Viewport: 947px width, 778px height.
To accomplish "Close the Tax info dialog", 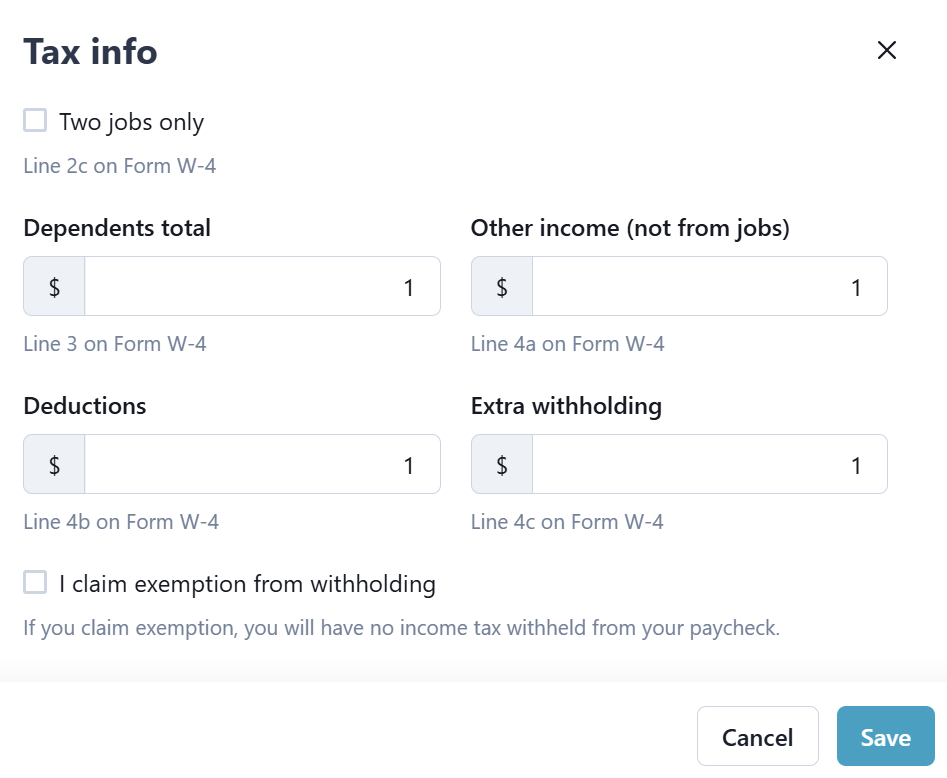I will (886, 51).
